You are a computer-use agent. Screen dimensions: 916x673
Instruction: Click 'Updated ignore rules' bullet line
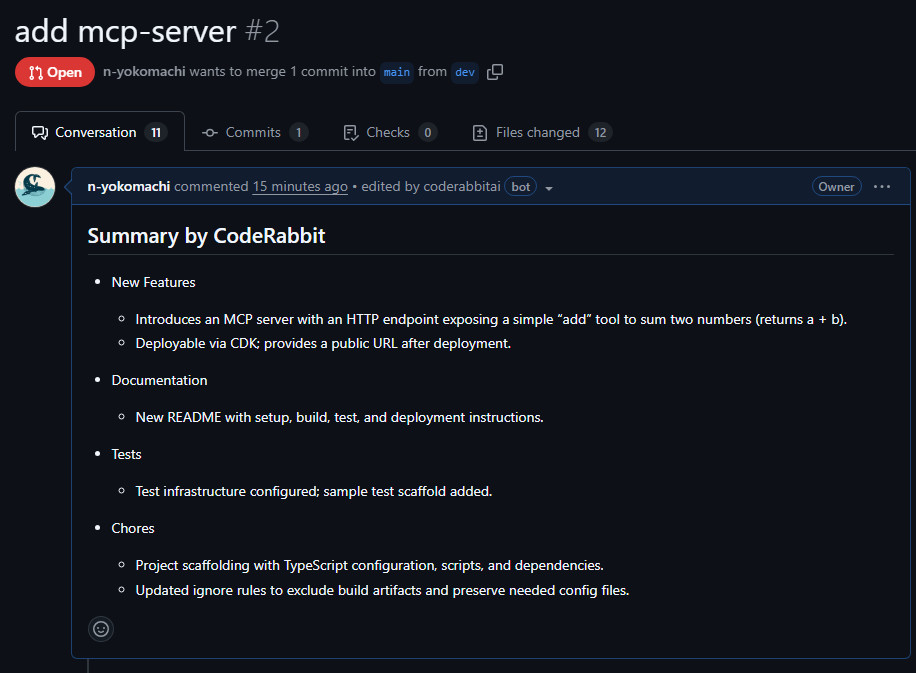click(382, 591)
